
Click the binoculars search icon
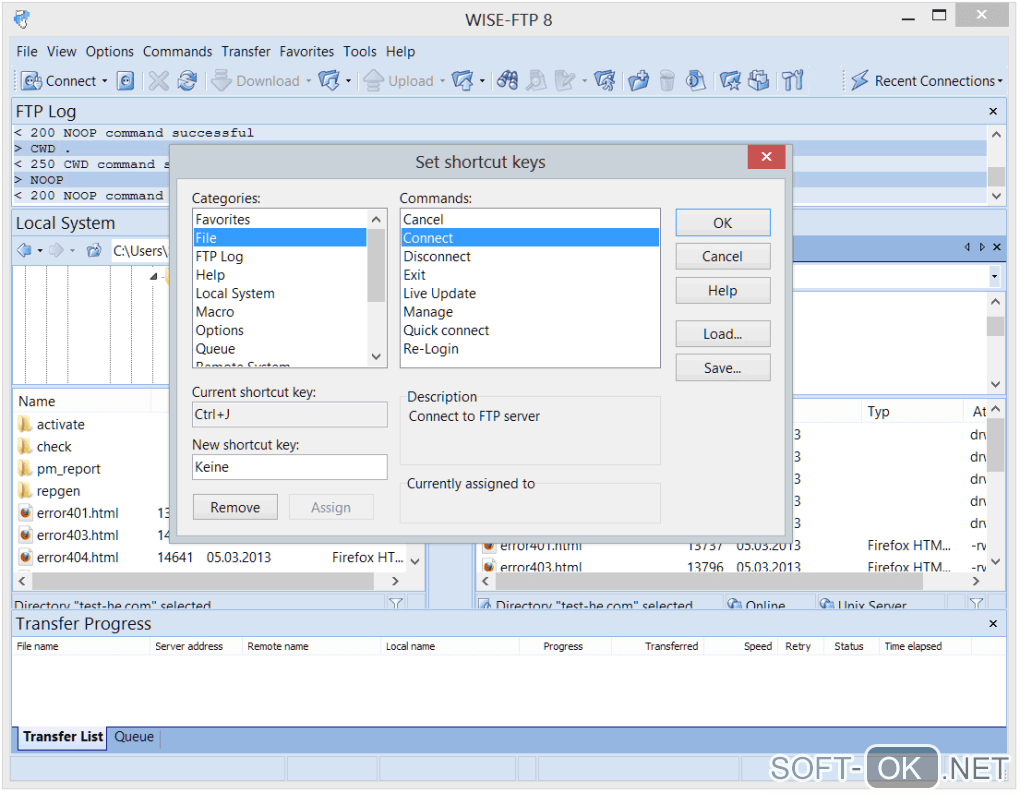coord(507,81)
